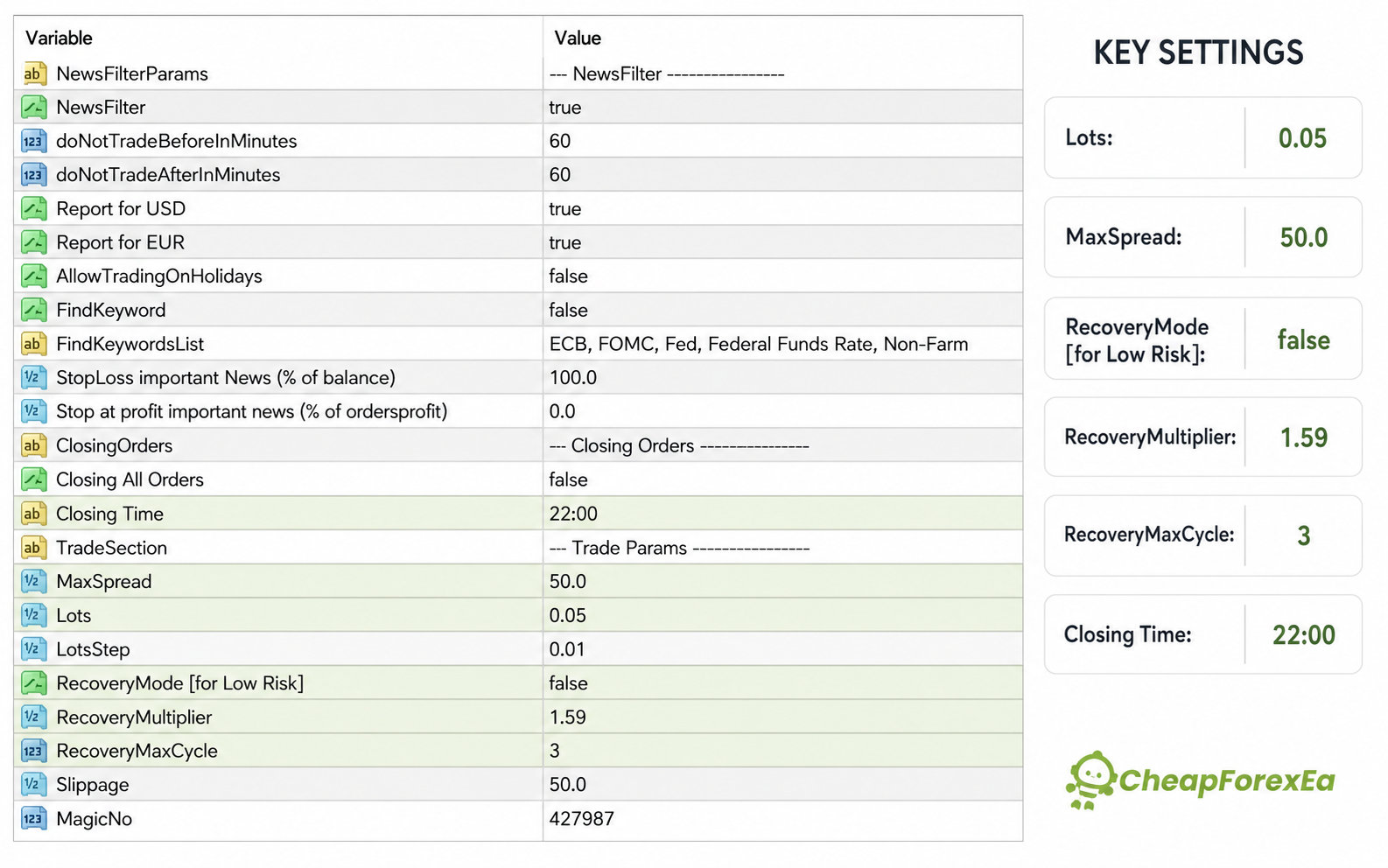1388x868 pixels.
Task: Click the double-type icon beside MaxSpread
Action: coord(33,581)
